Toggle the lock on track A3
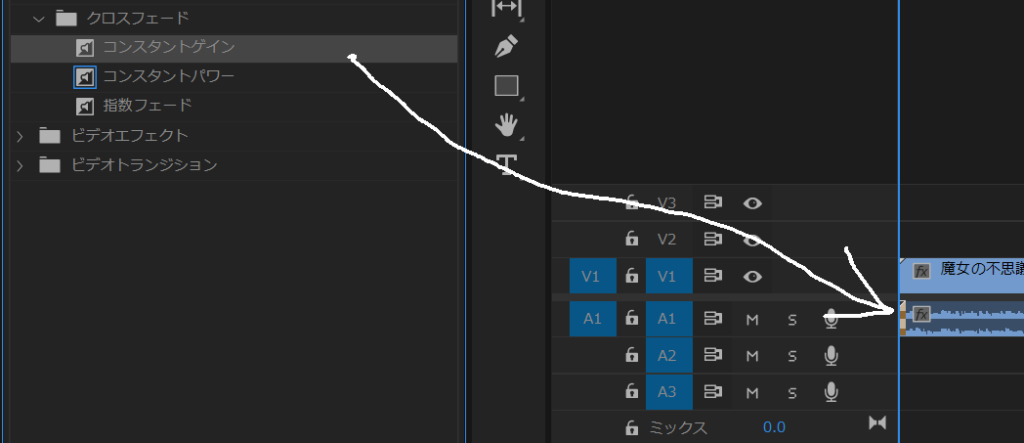1024x443 pixels. click(631, 391)
